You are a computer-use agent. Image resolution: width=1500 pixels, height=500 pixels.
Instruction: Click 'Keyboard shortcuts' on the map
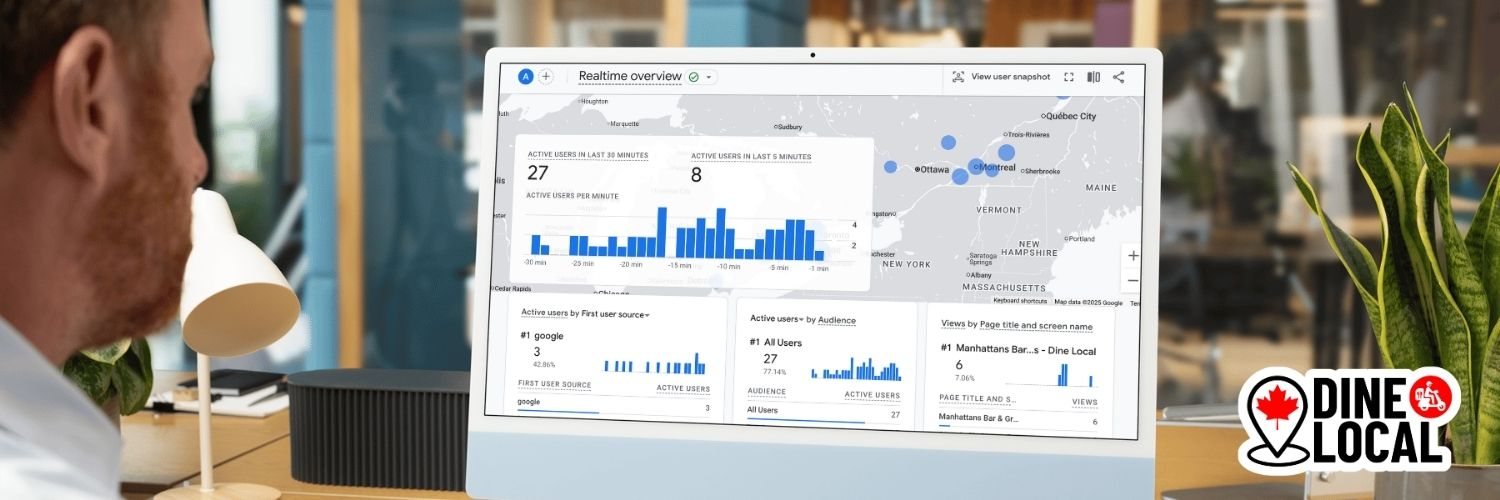click(x=1020, y=301)
